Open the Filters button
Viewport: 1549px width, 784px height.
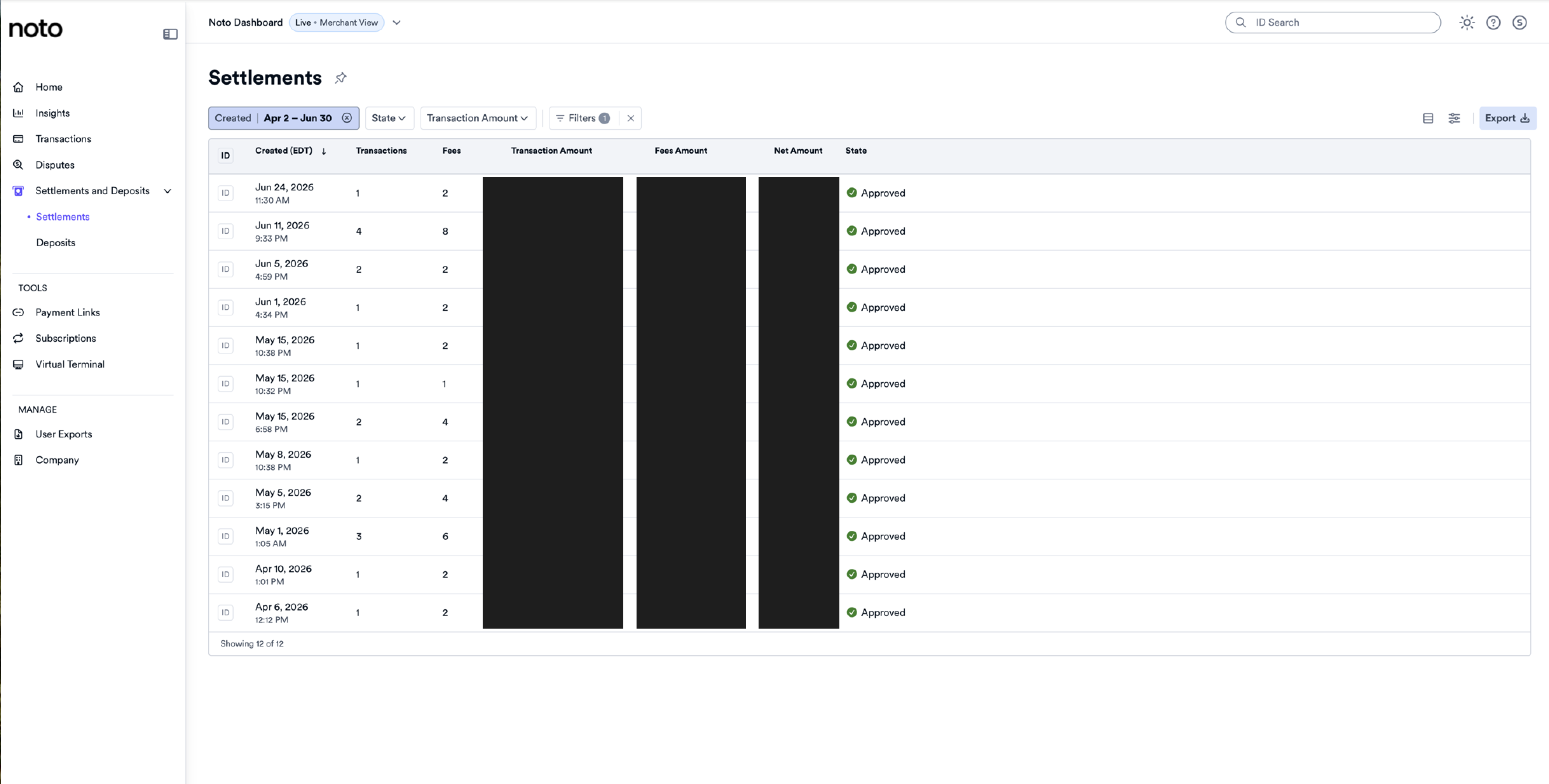(583, 118)
